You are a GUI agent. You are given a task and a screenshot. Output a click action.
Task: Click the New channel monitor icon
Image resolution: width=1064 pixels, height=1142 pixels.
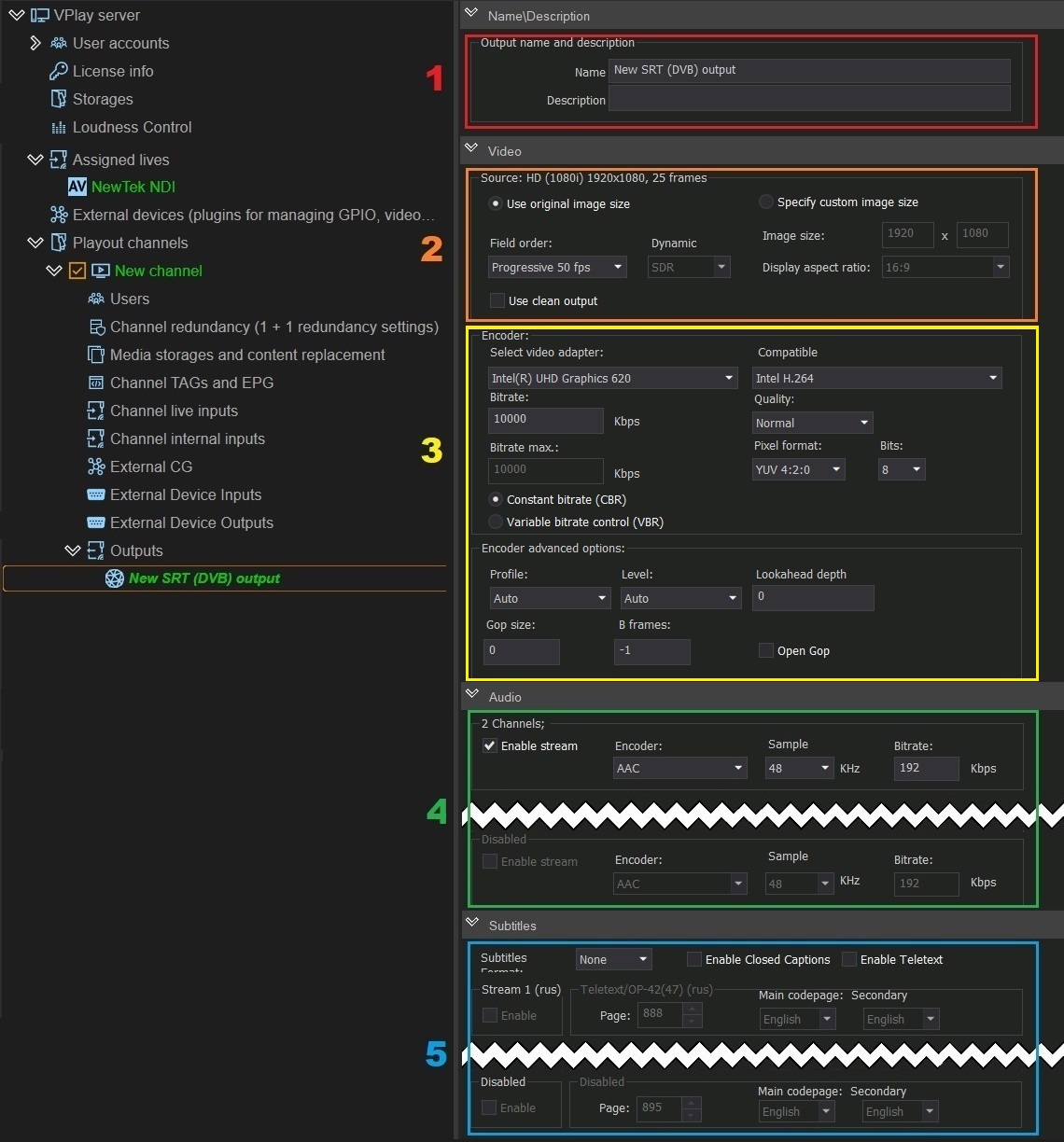[x=101, y=271]
